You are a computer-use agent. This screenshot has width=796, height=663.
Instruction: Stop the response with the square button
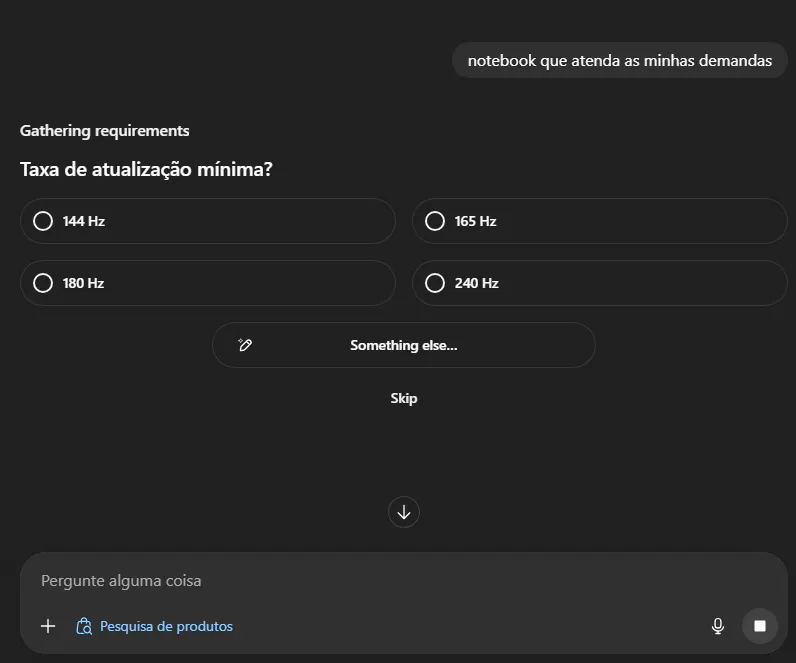pyautogui.click(x=760, y=626)
